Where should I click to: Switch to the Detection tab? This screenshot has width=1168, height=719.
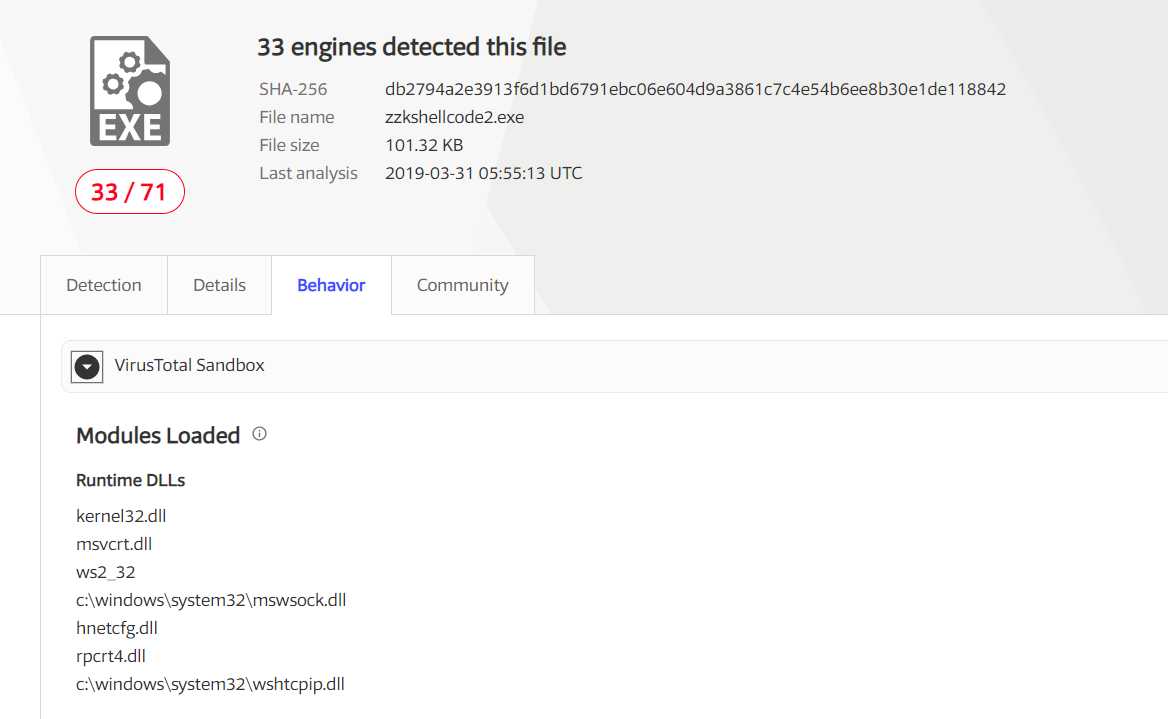(104, 285)
